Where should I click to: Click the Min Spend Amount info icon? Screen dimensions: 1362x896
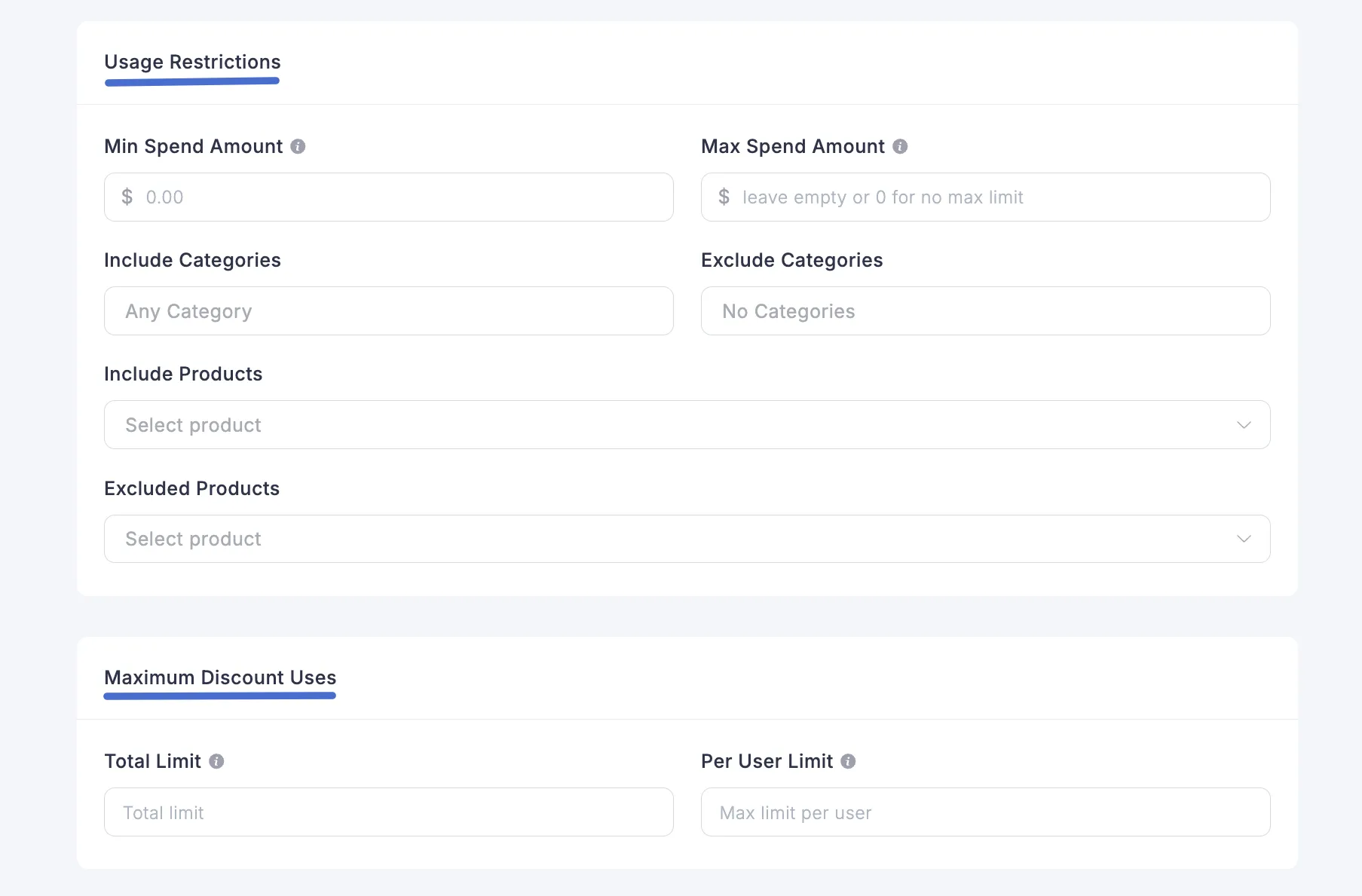(298, 146)
